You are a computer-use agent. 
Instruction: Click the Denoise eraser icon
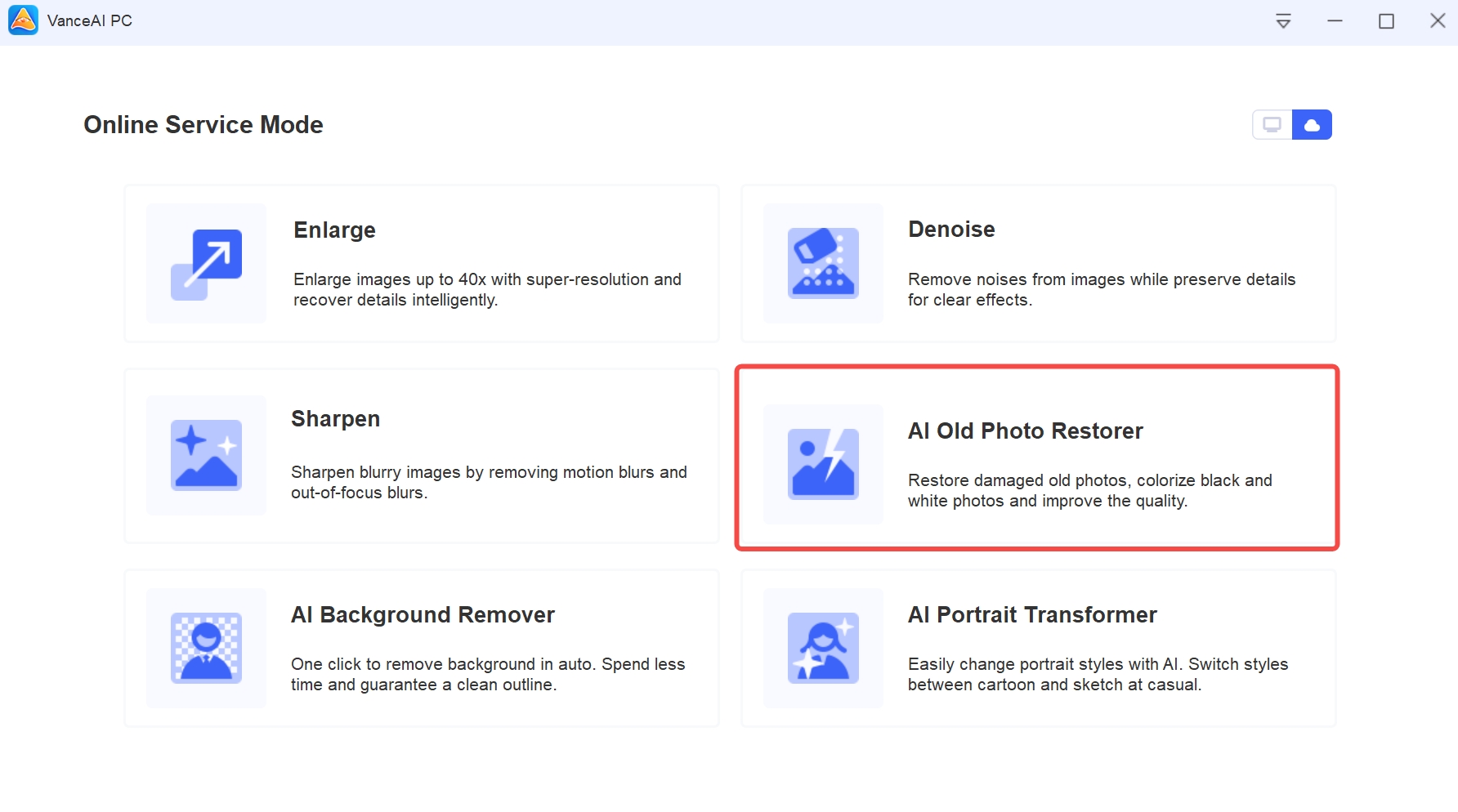[x=823, y=263]
